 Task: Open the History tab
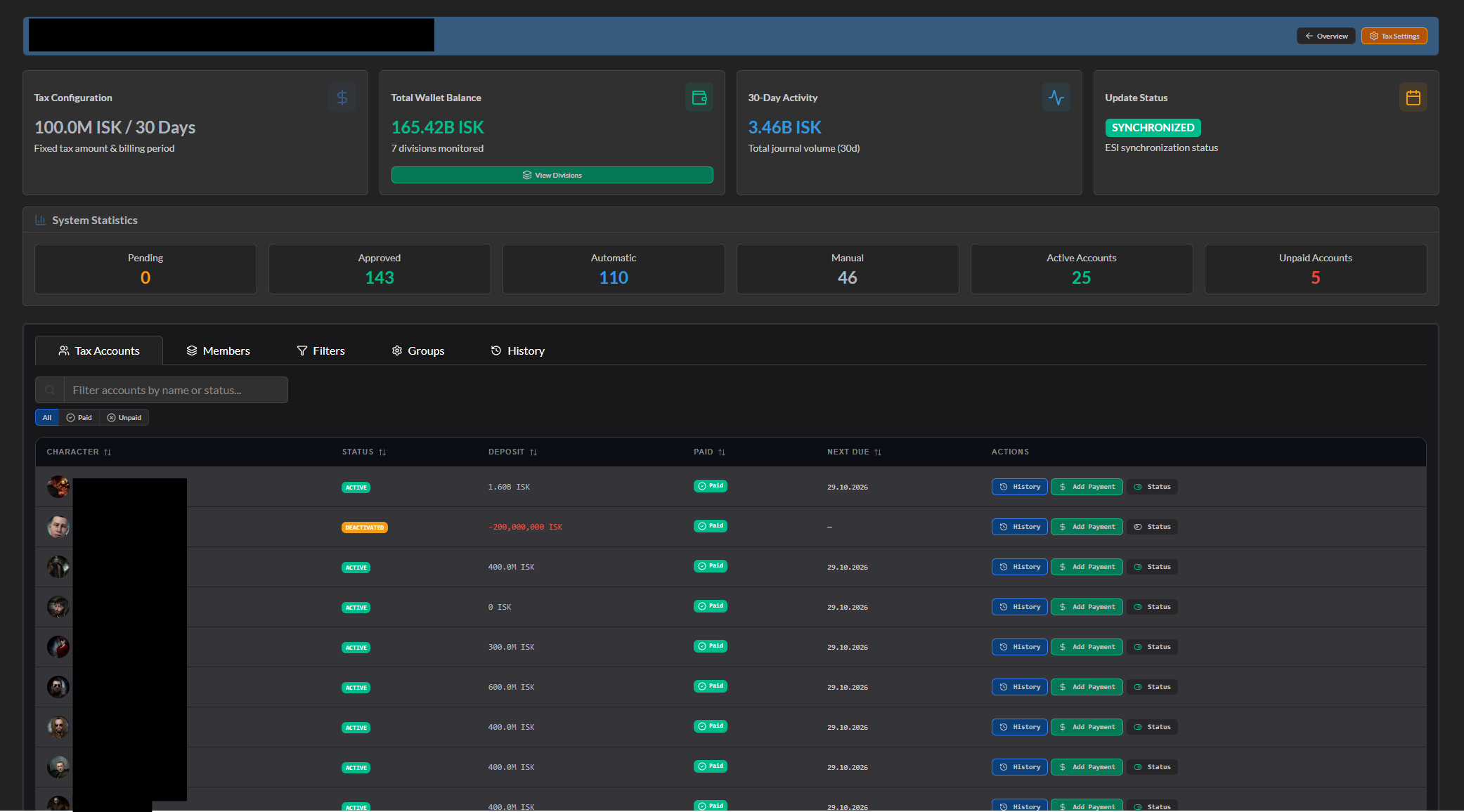518,351
